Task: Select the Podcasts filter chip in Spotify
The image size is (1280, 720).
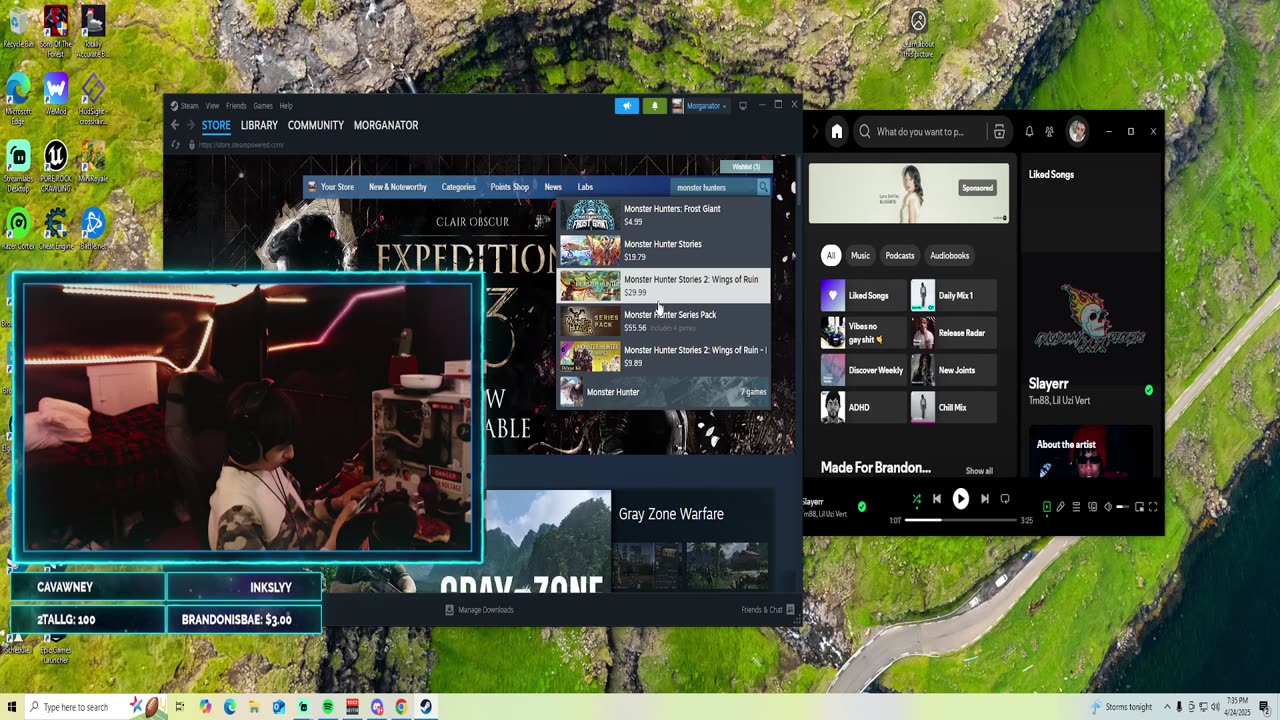Action: coord(900,256)
